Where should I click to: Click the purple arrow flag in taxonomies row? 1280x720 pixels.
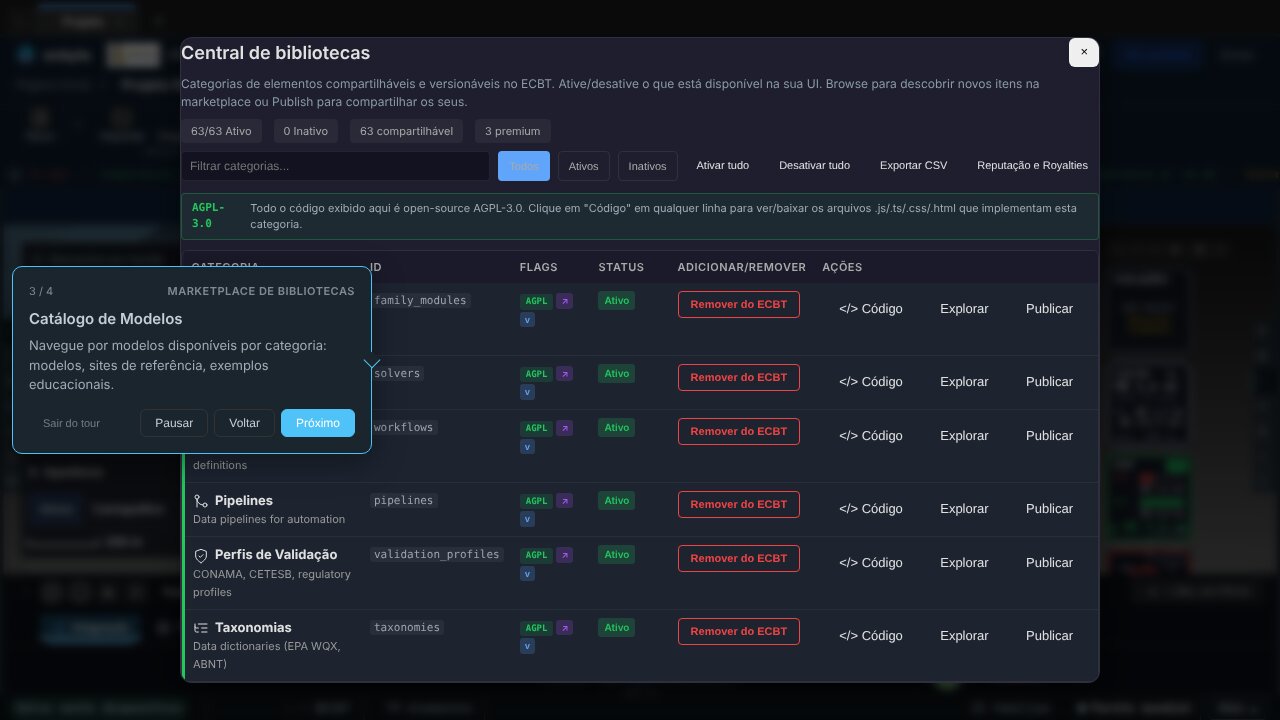564,628
